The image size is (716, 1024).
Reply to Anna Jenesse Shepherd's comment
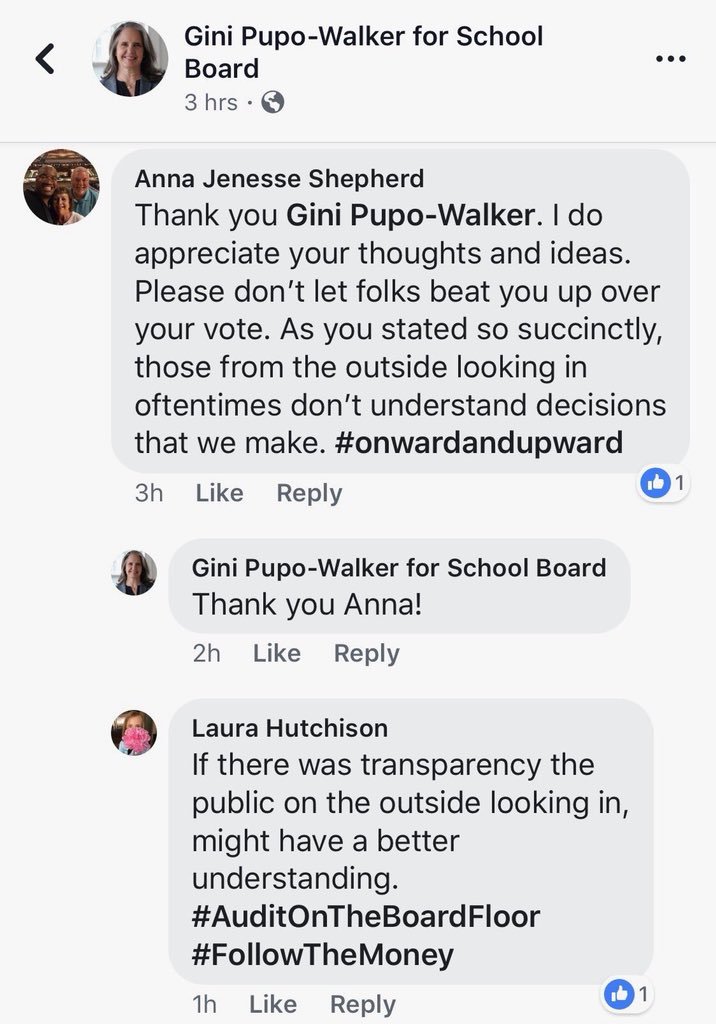(309, 493)
